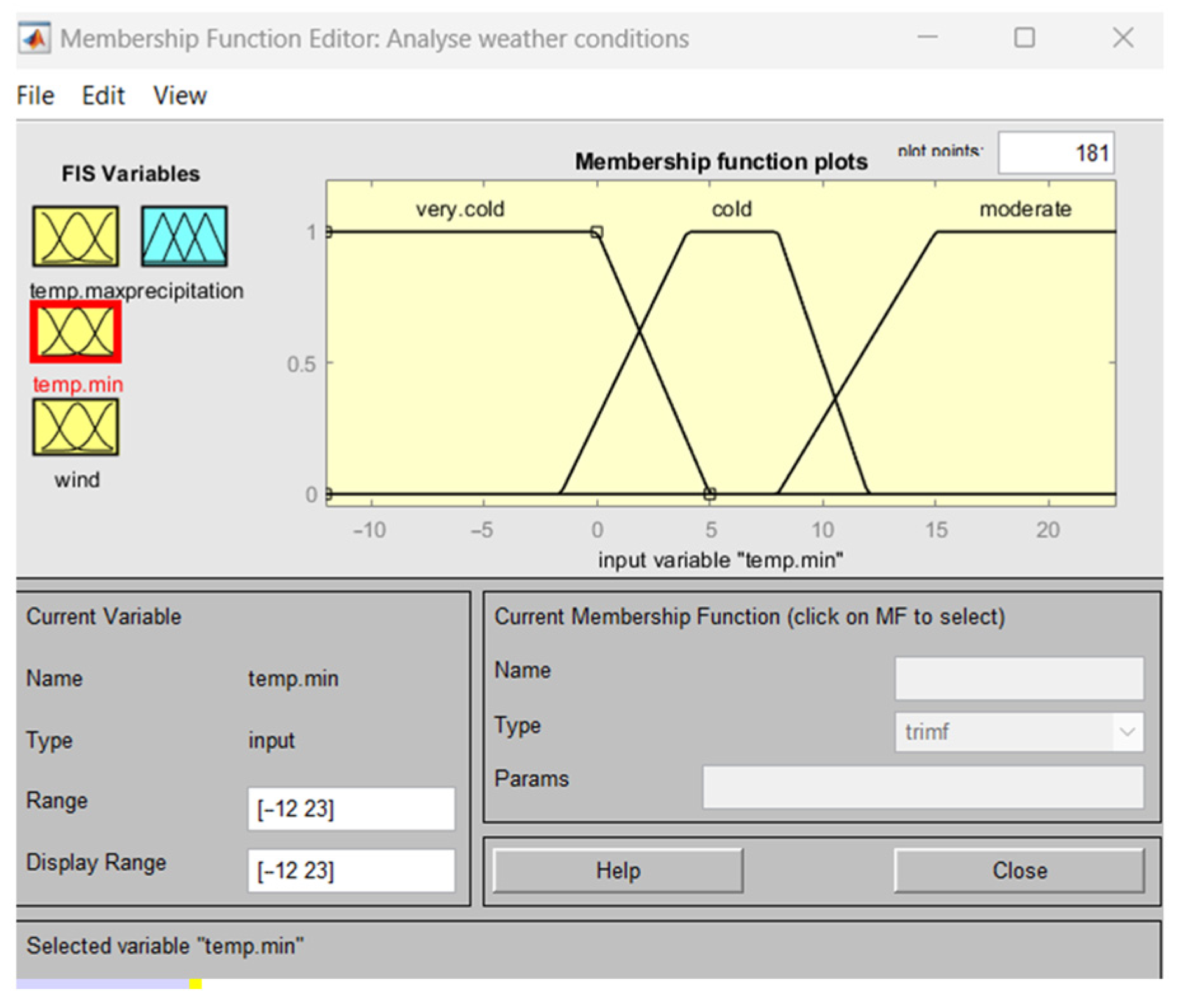Open the View menu
The height and width of the screenshot is (1008, 1179).
click(x=180, y=96)
